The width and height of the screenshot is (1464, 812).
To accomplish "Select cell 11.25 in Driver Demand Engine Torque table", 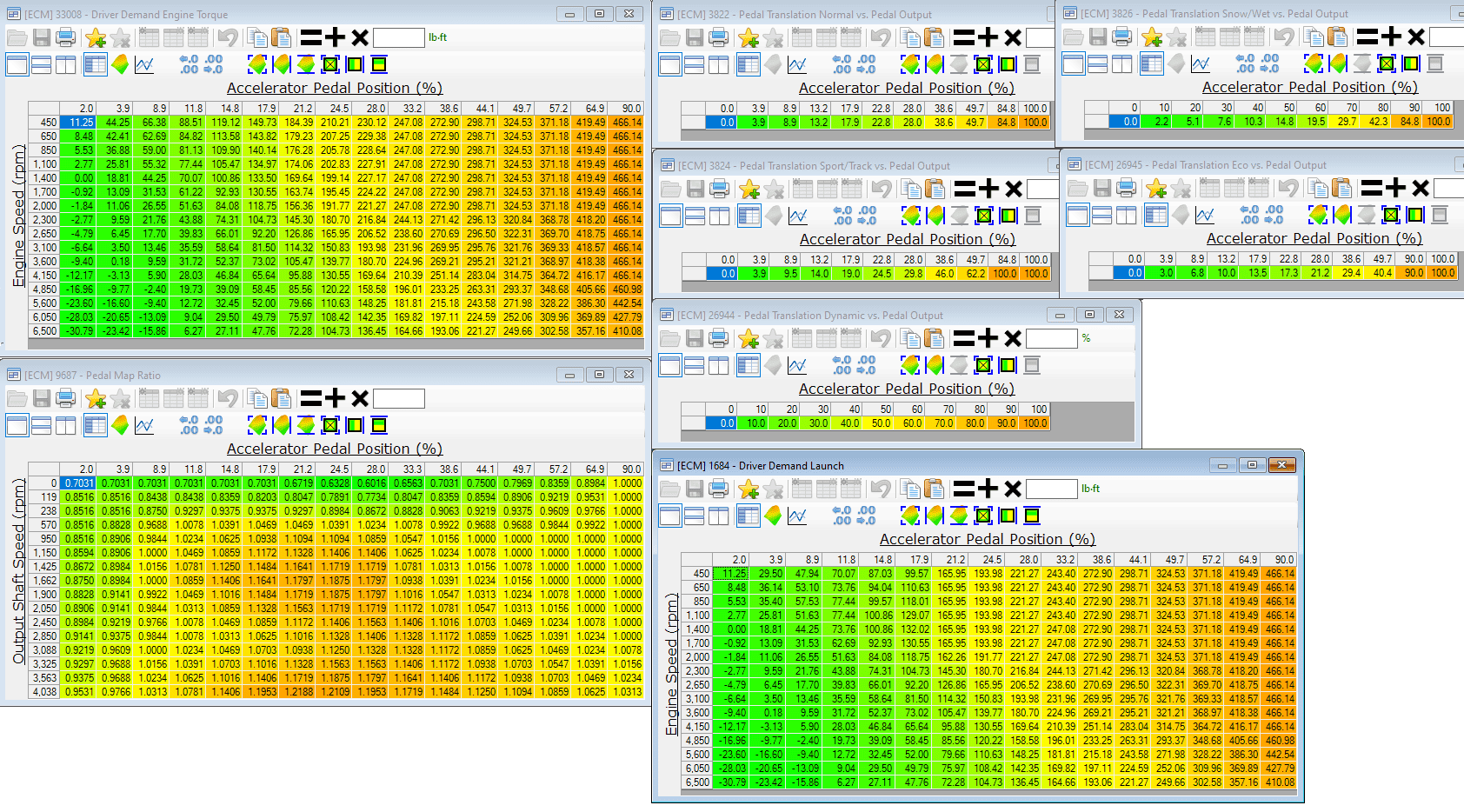I will 77,123.
